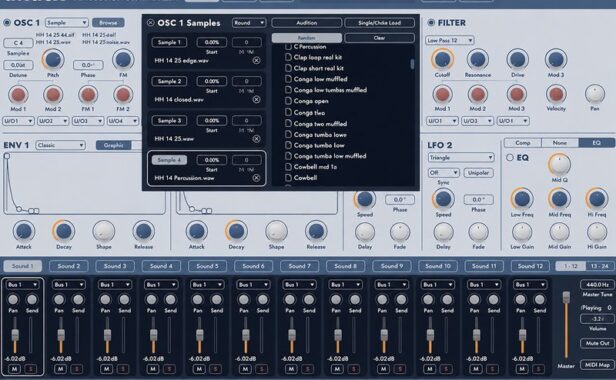The width and height of the screenshot is (616, 380).
Task: Solo the Sound 1 mixer channel
Action: click(30, 369)
